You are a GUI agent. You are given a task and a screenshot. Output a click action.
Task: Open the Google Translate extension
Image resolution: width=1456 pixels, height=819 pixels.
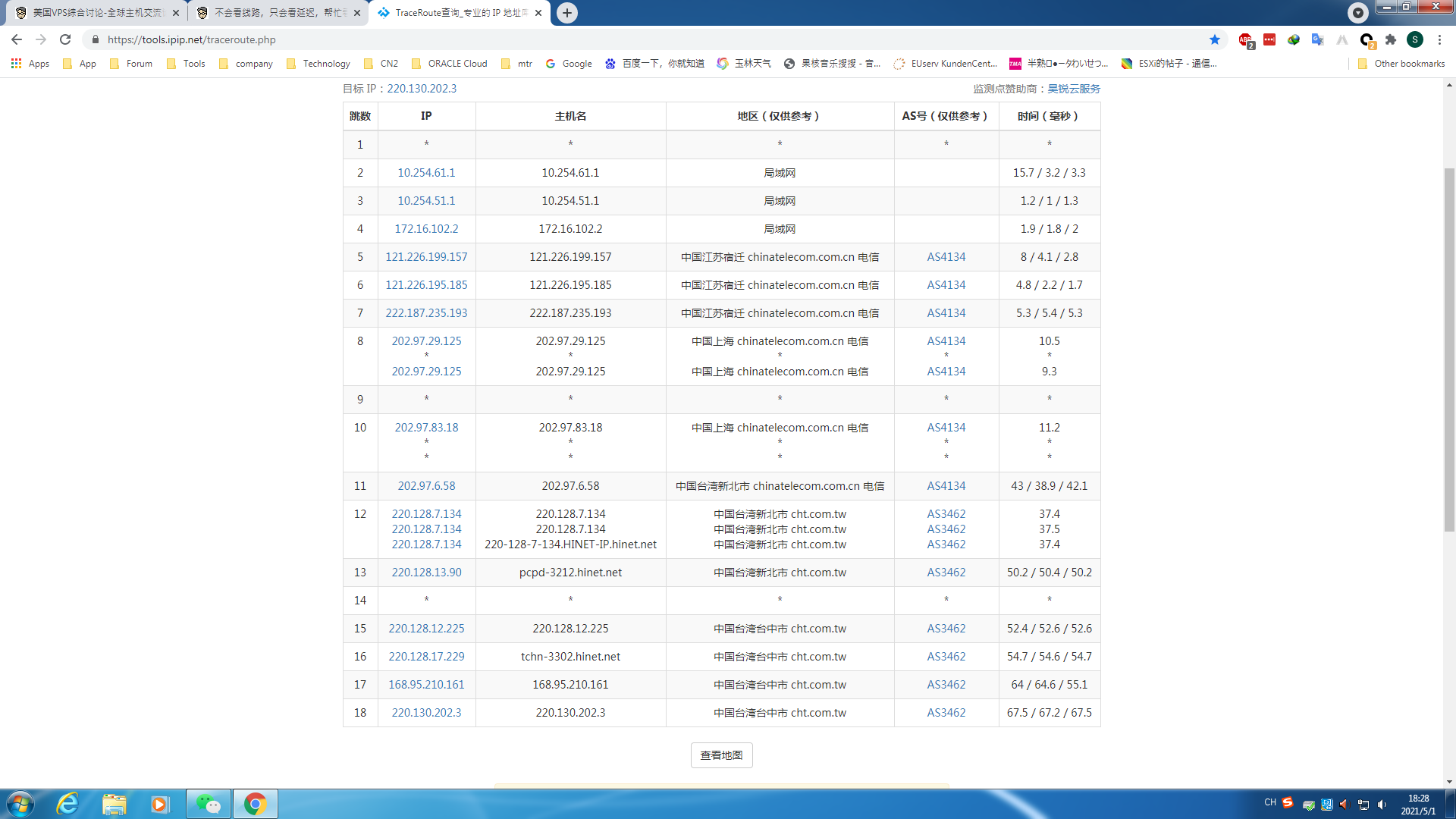(1317, 40)
